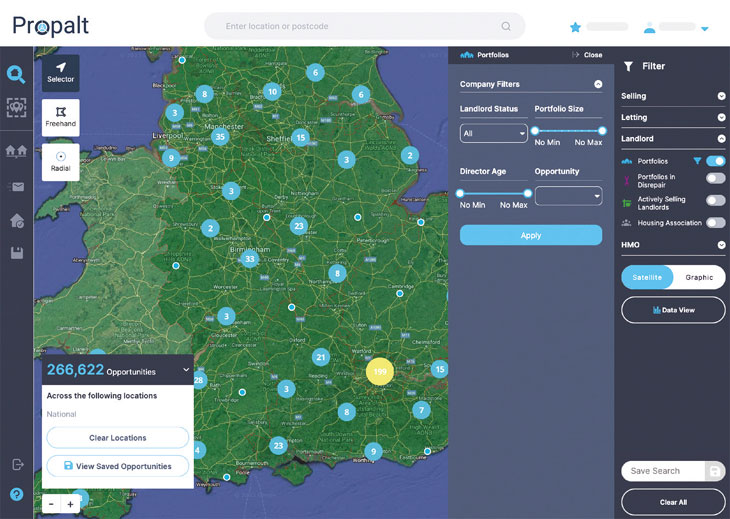The image size is (730, 519).
Task: Turn off the Portfolios toggle
Action: (x=715, y=161)
